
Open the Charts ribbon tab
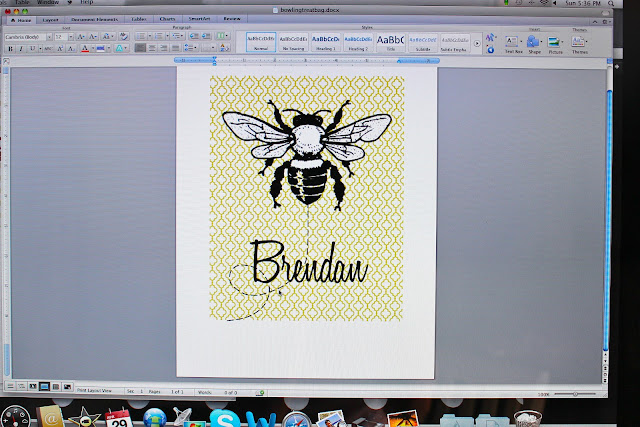(167, 19)
